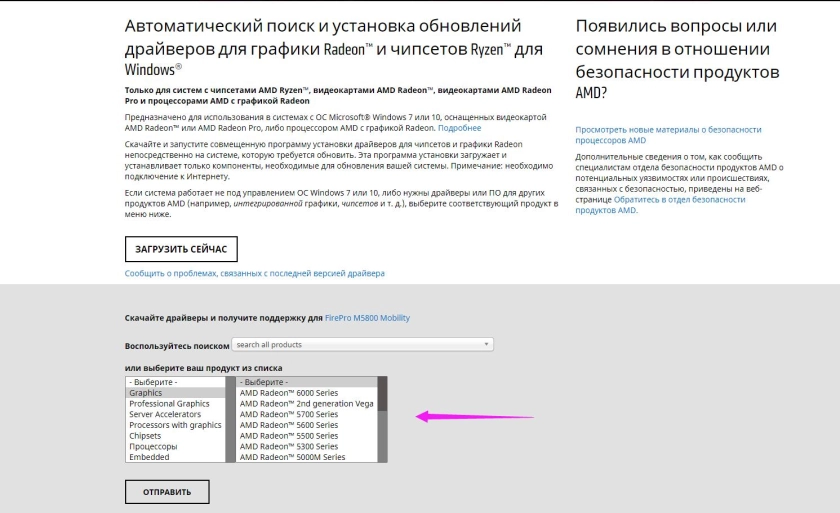Screen dimensions: 840x513
Task: Select AMD Radeon 5600 Series
Action: (307, 425)
